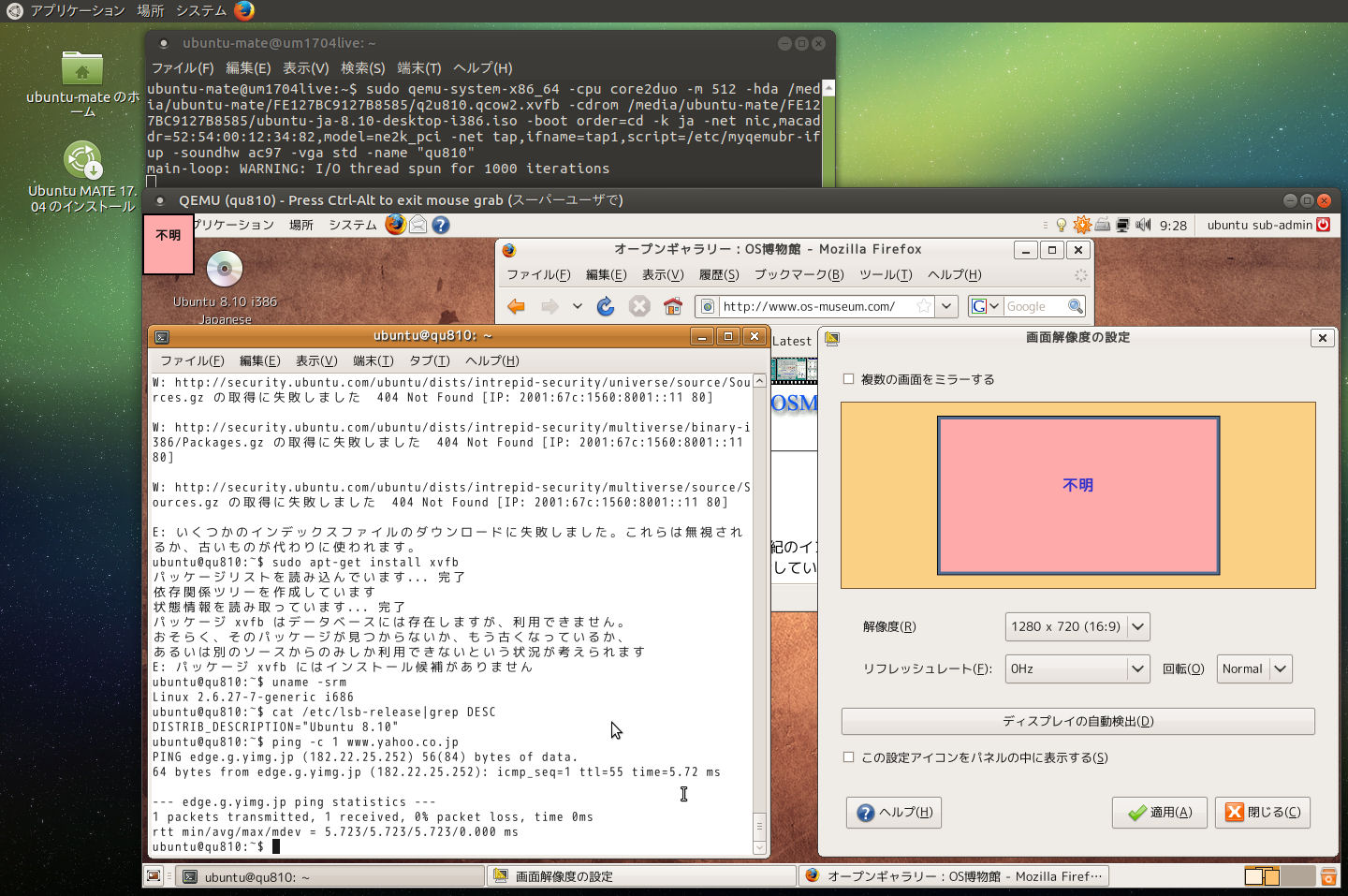
Task: Open ブックマーク menu in Firefox
Action: 799,274
